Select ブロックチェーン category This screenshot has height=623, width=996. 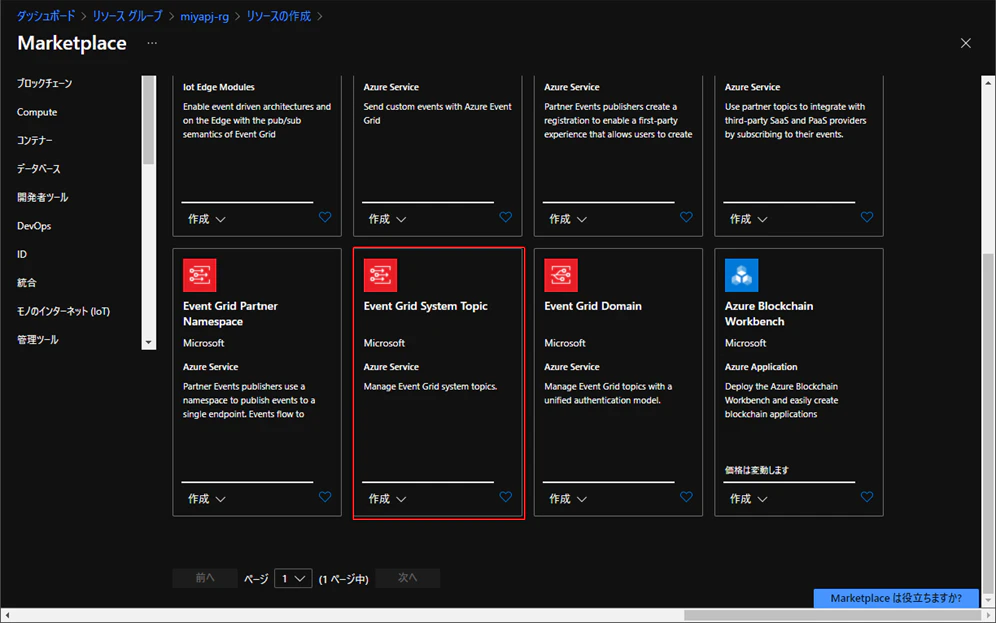coord(44,83)
